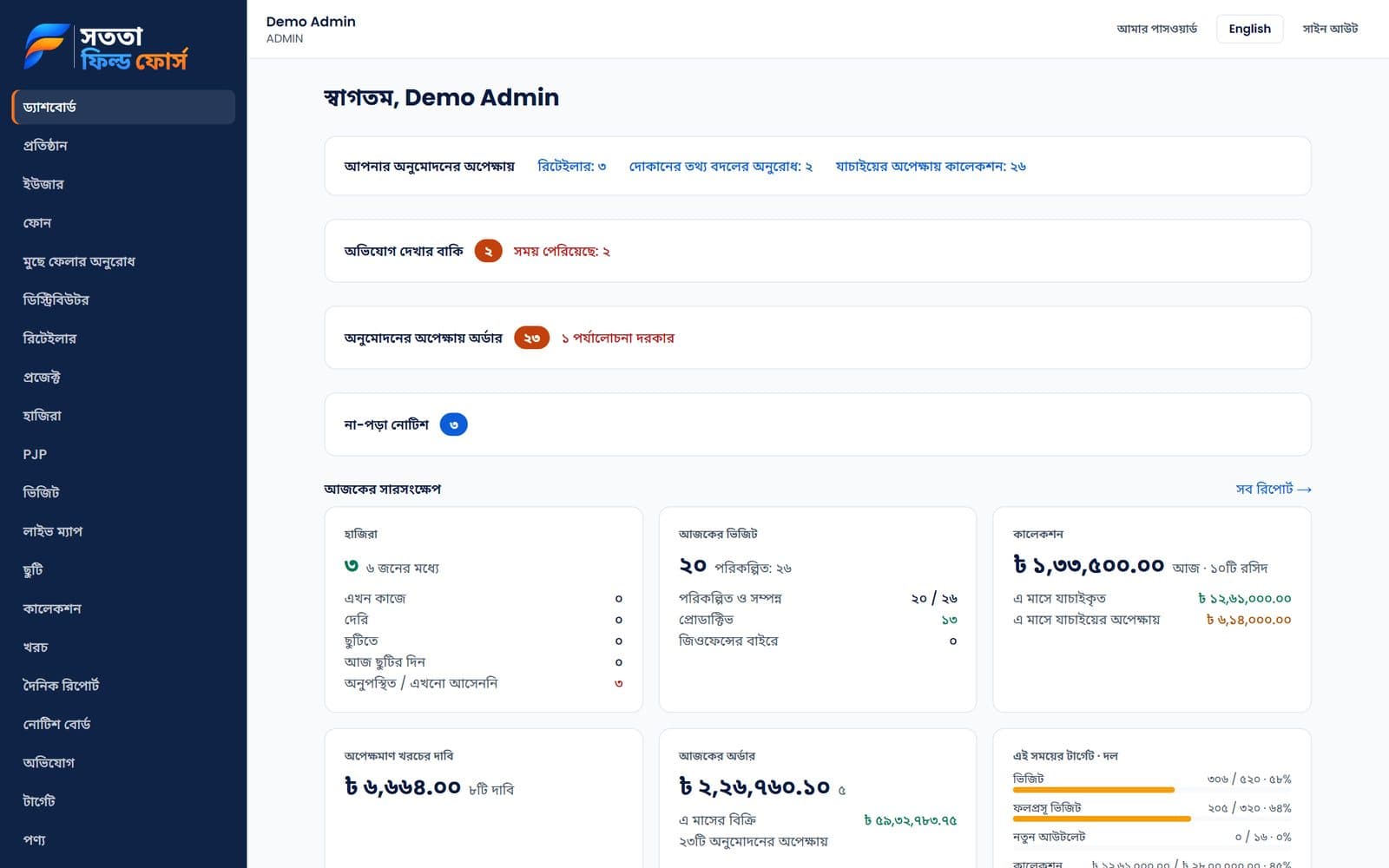The width and height of the screenshot is (1389, 868).
Task: Click the জিওফেন্সের বাইরে row
Action: [818, 641]
